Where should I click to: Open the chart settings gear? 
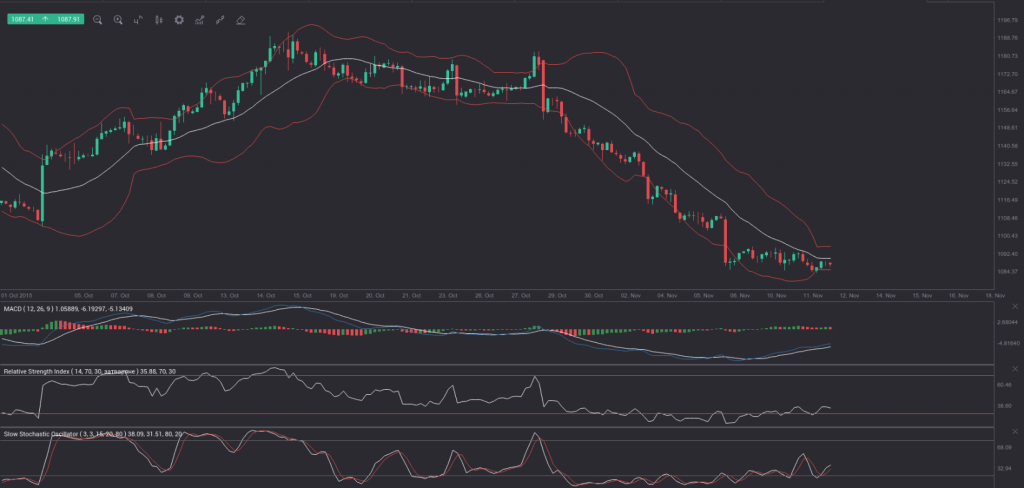(179, 19)
